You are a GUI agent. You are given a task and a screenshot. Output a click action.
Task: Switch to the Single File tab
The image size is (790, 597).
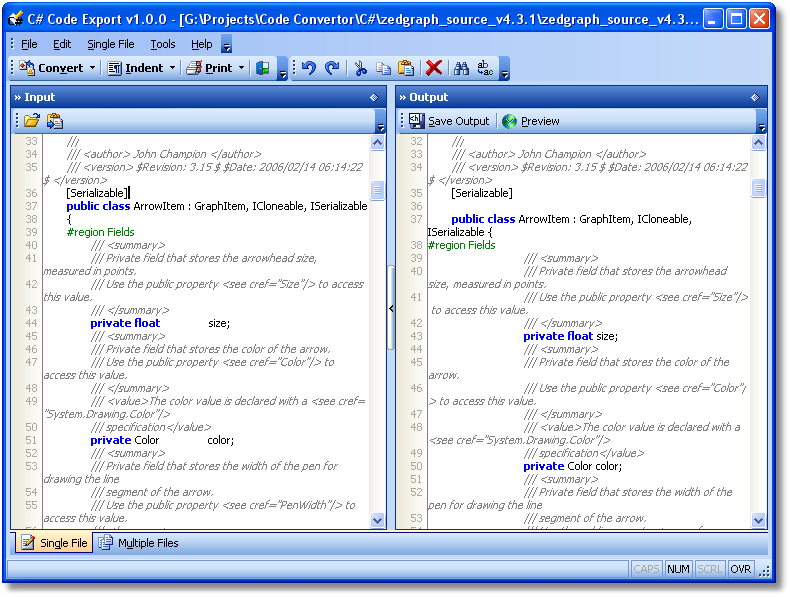pos(54,543)
